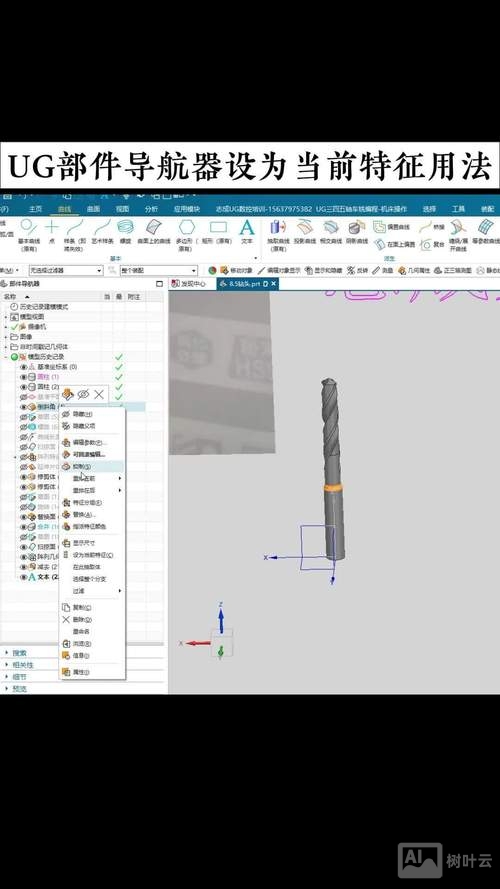The width and height of the screenshot is (500, 889).
Task: Select the 相交曲线 intersection curve tool
Action: [331, 231]
